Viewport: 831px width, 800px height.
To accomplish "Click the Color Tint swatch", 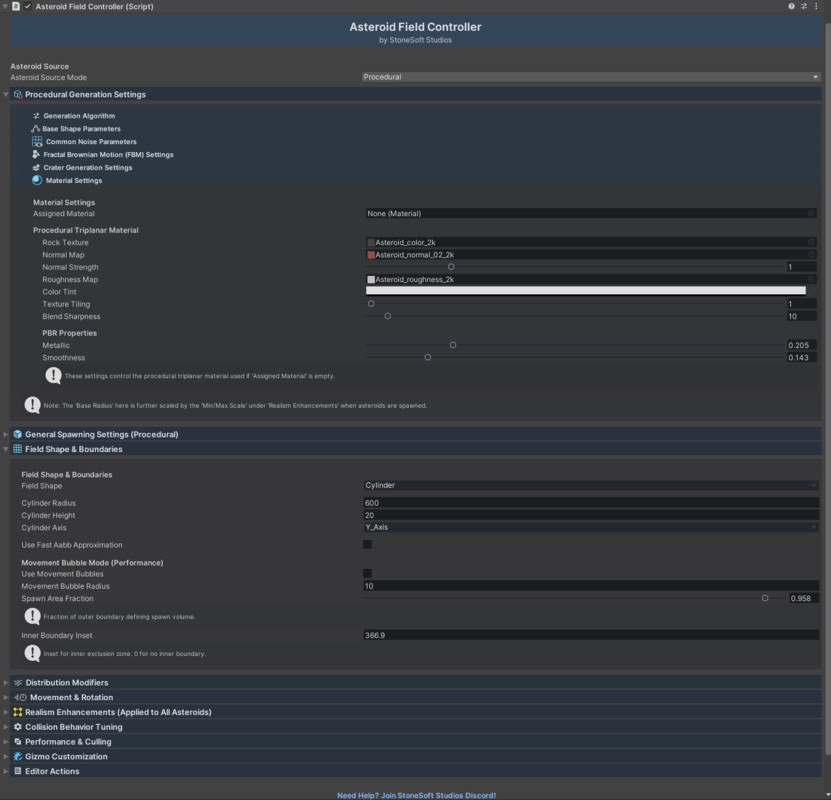I will 586,291.
